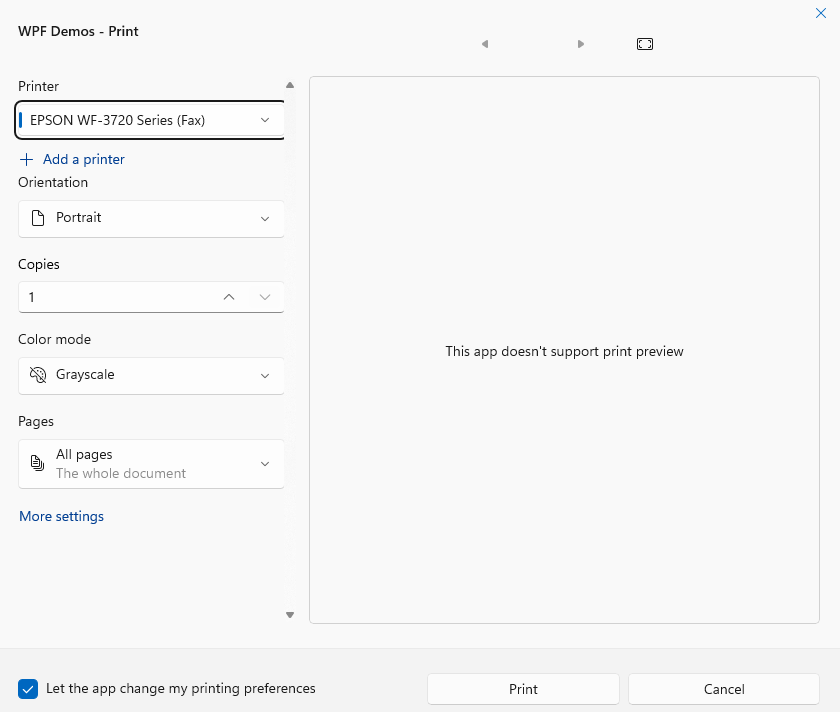Viewport: 840px width, 712px height.
Task: Click the portrait page icon in Orientation
Action: coord(38,218)
